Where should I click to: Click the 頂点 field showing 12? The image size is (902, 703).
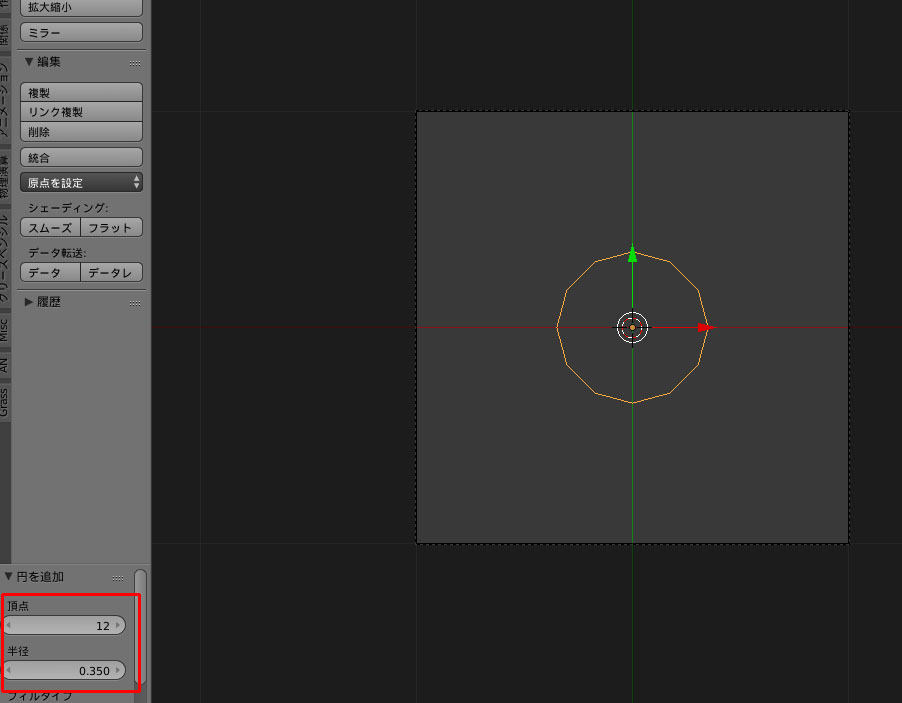tap(63, 625)
